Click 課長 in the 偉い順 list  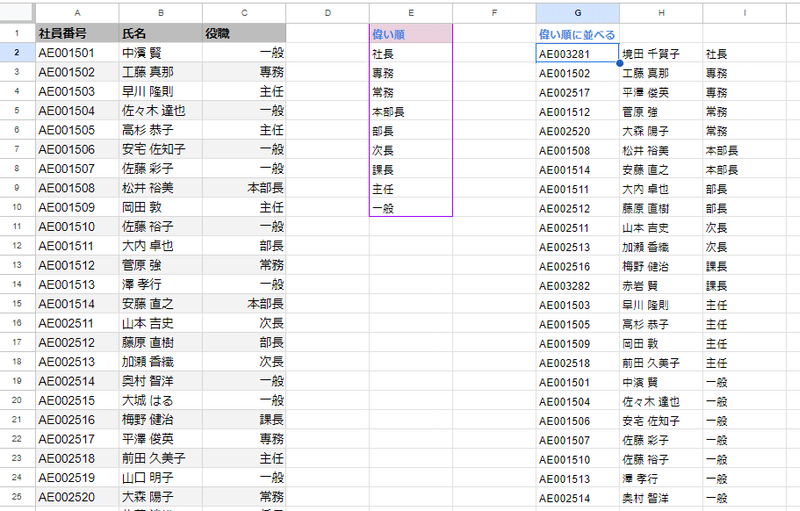click(411, 169)
